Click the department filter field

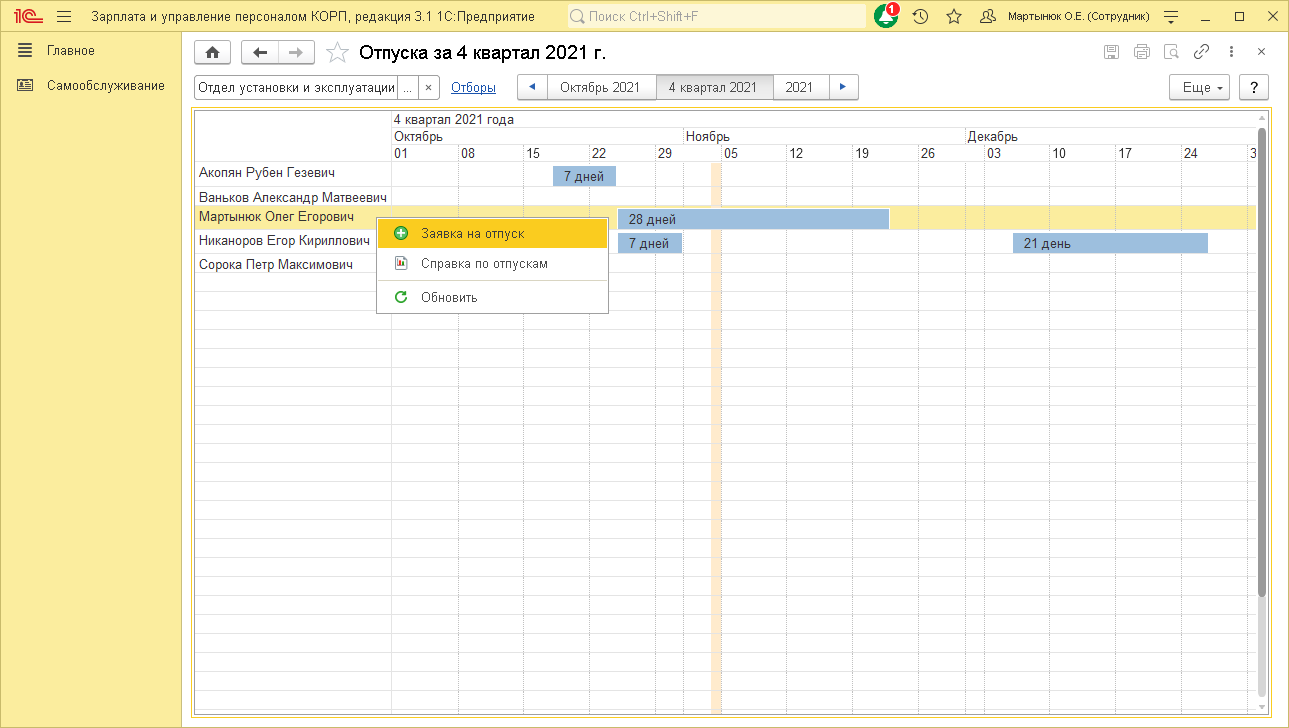pyautogui.click(x=296, y=87)
